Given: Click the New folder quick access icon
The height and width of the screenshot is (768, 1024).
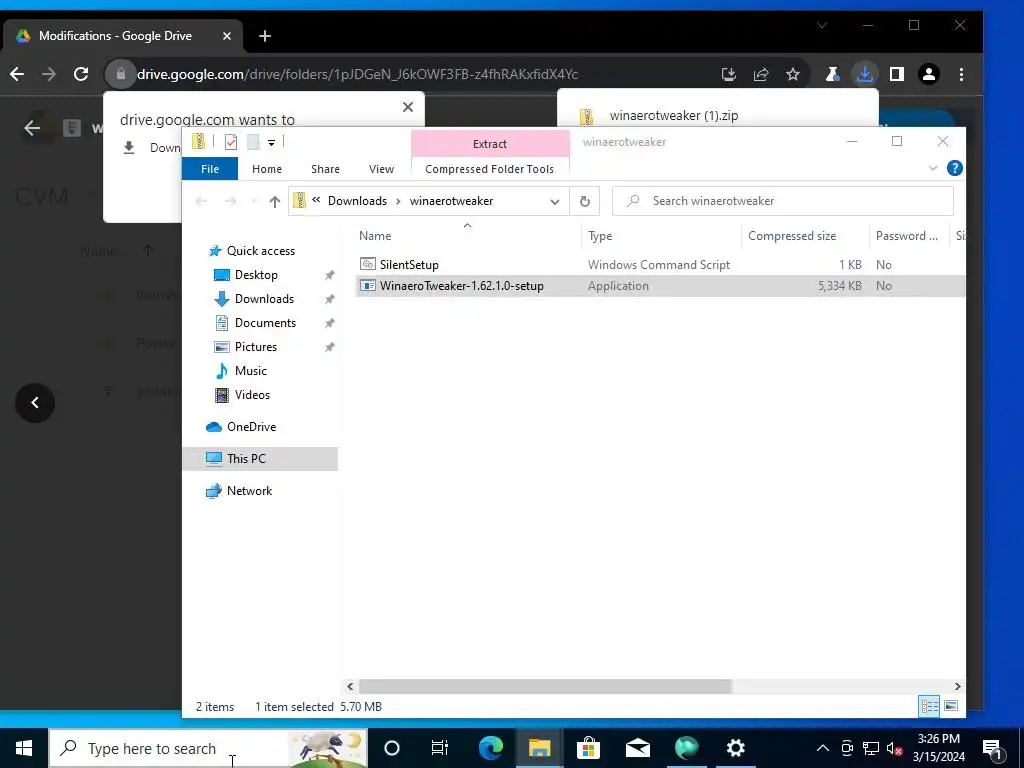Looking at the screenshot, I should click(x=253, y=142).
